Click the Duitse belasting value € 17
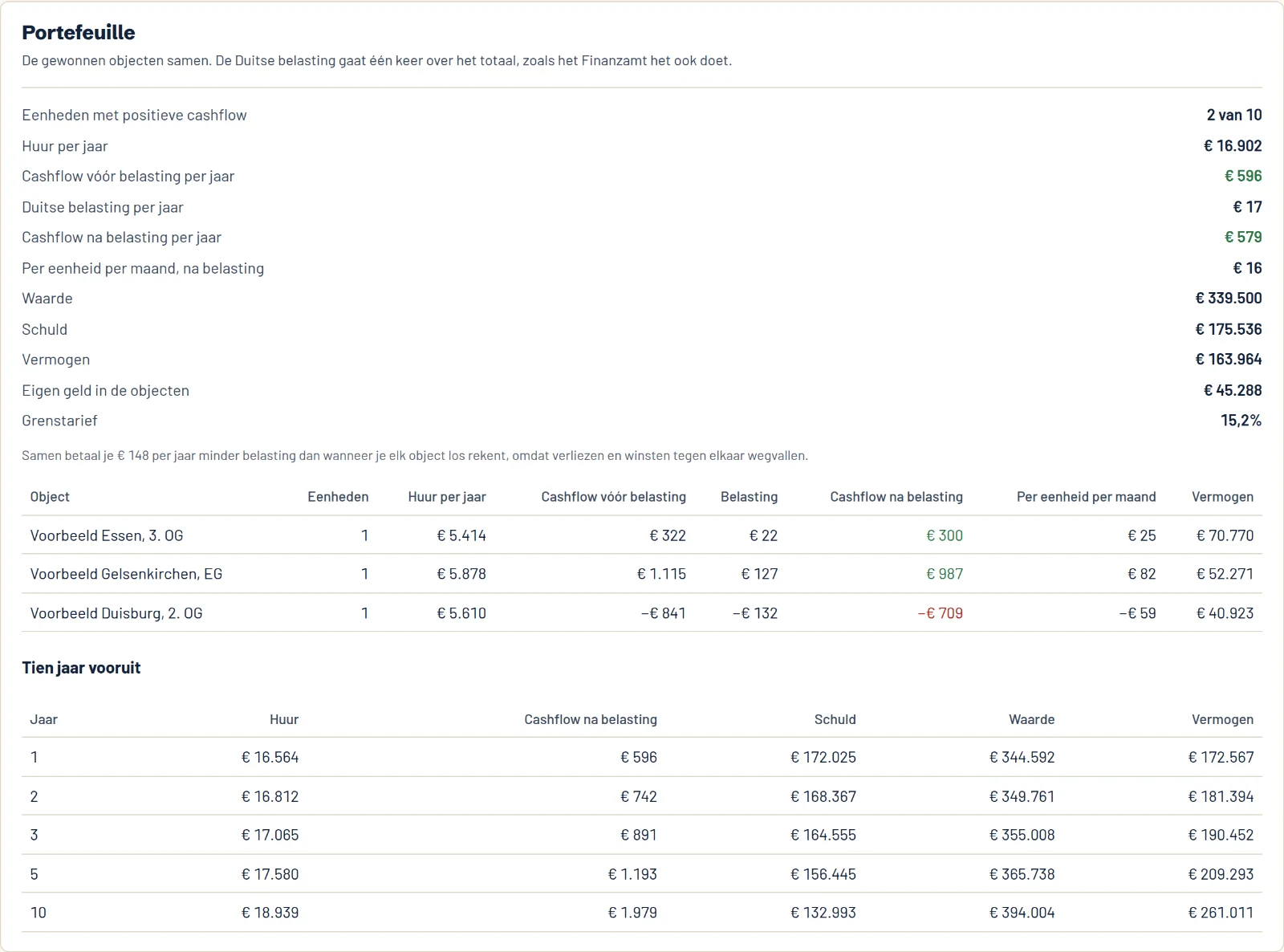The height and width of the screenshot is (952, 1284). coord(1247,207)
